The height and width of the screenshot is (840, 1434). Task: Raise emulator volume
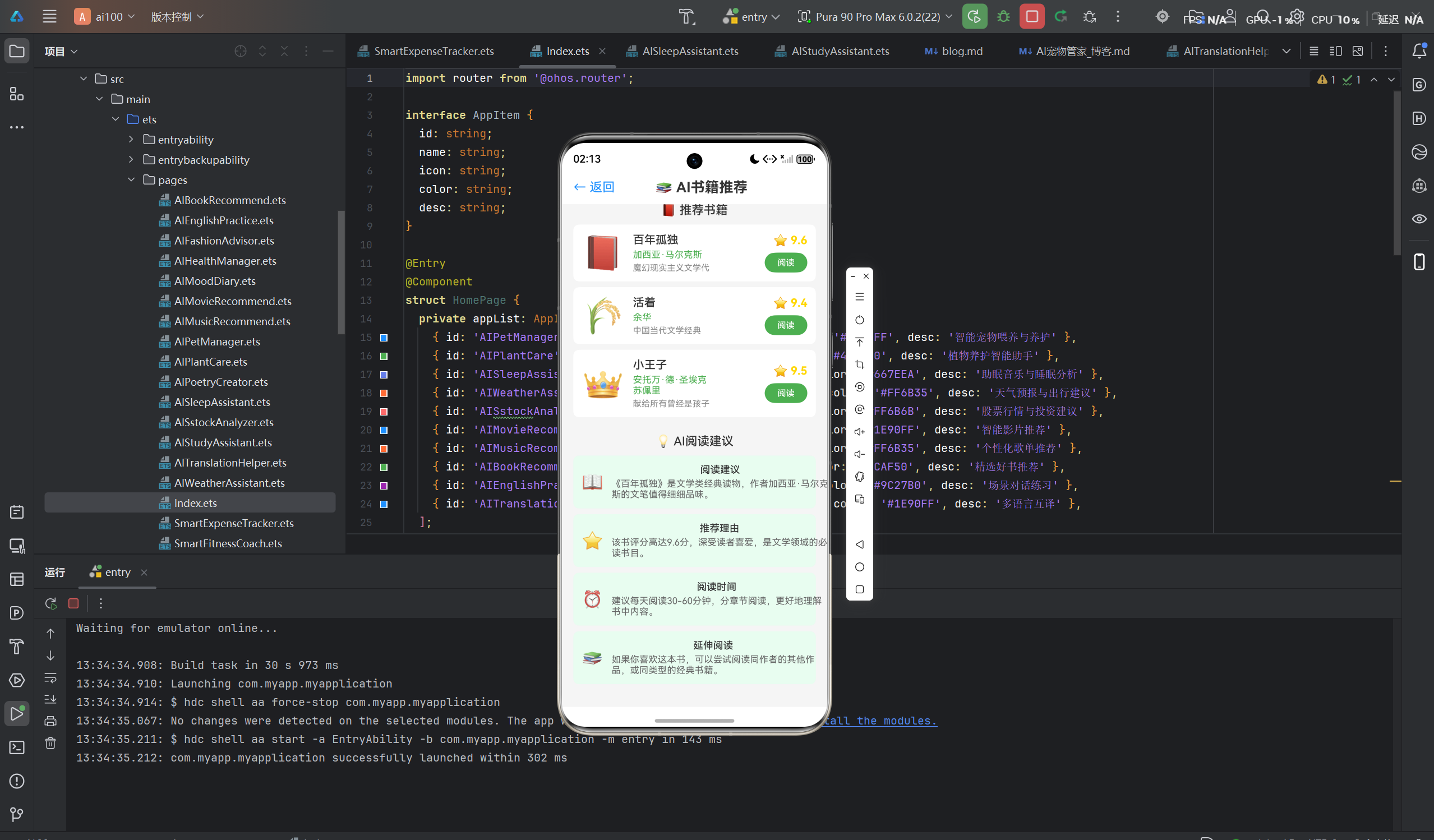[859, 432]
